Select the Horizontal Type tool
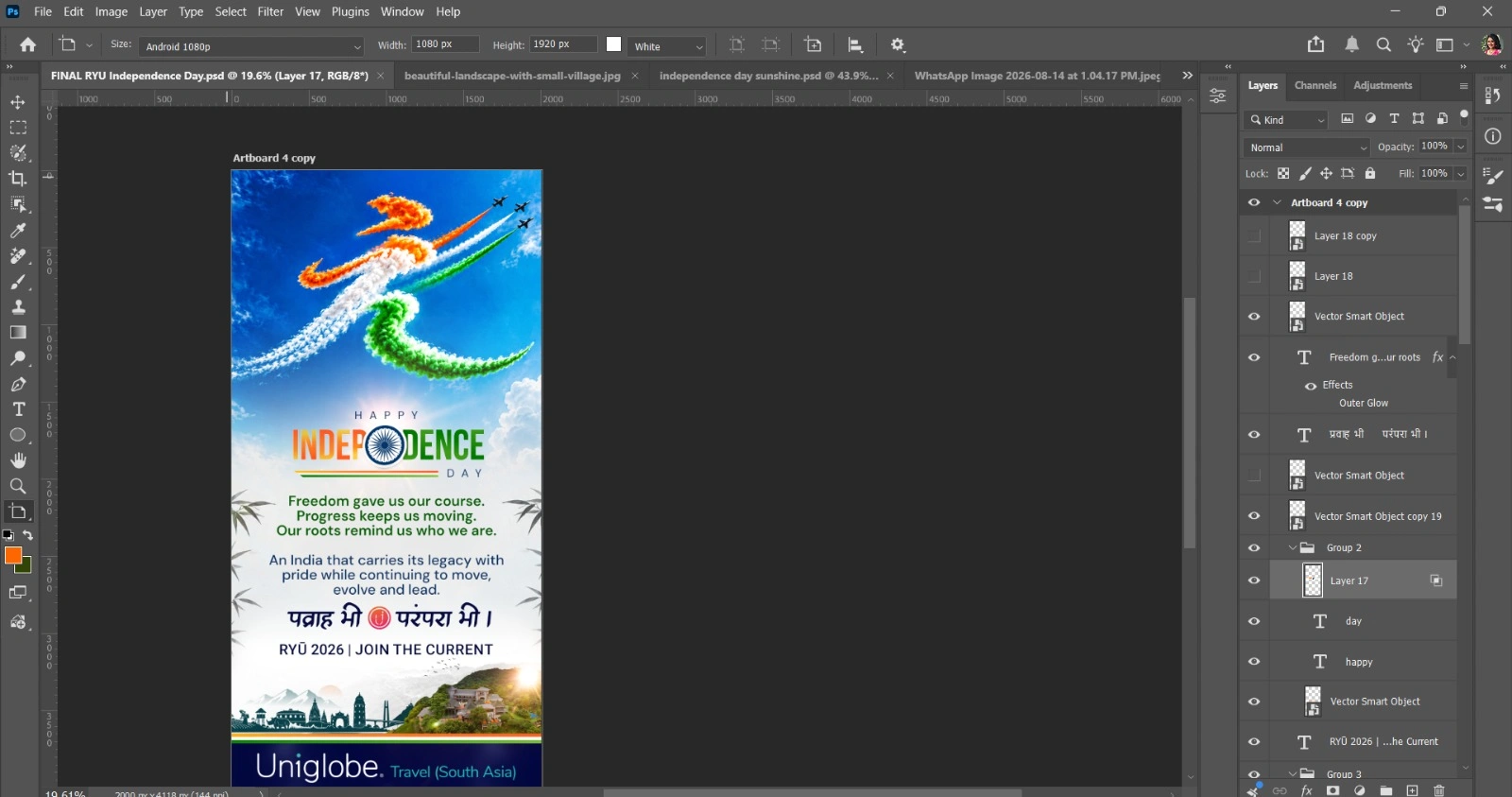Screen dimensions: 1512x797 point(18,409)
